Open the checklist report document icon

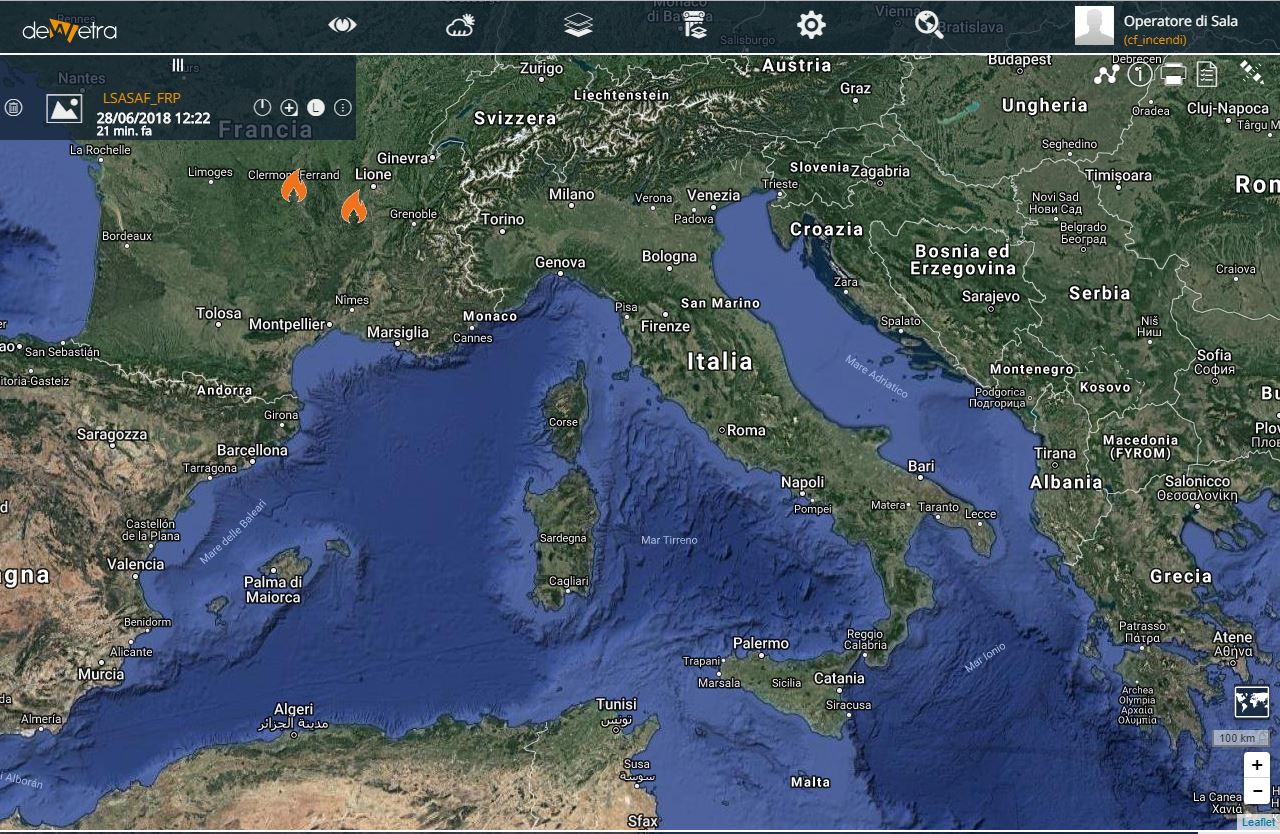[x=1207, y=74]
